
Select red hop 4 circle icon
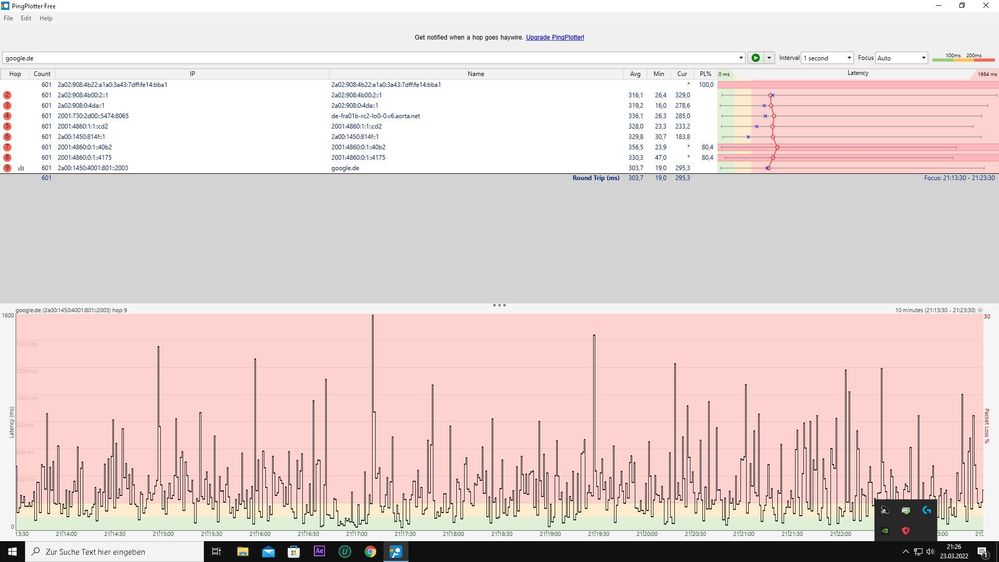(7, 116)
